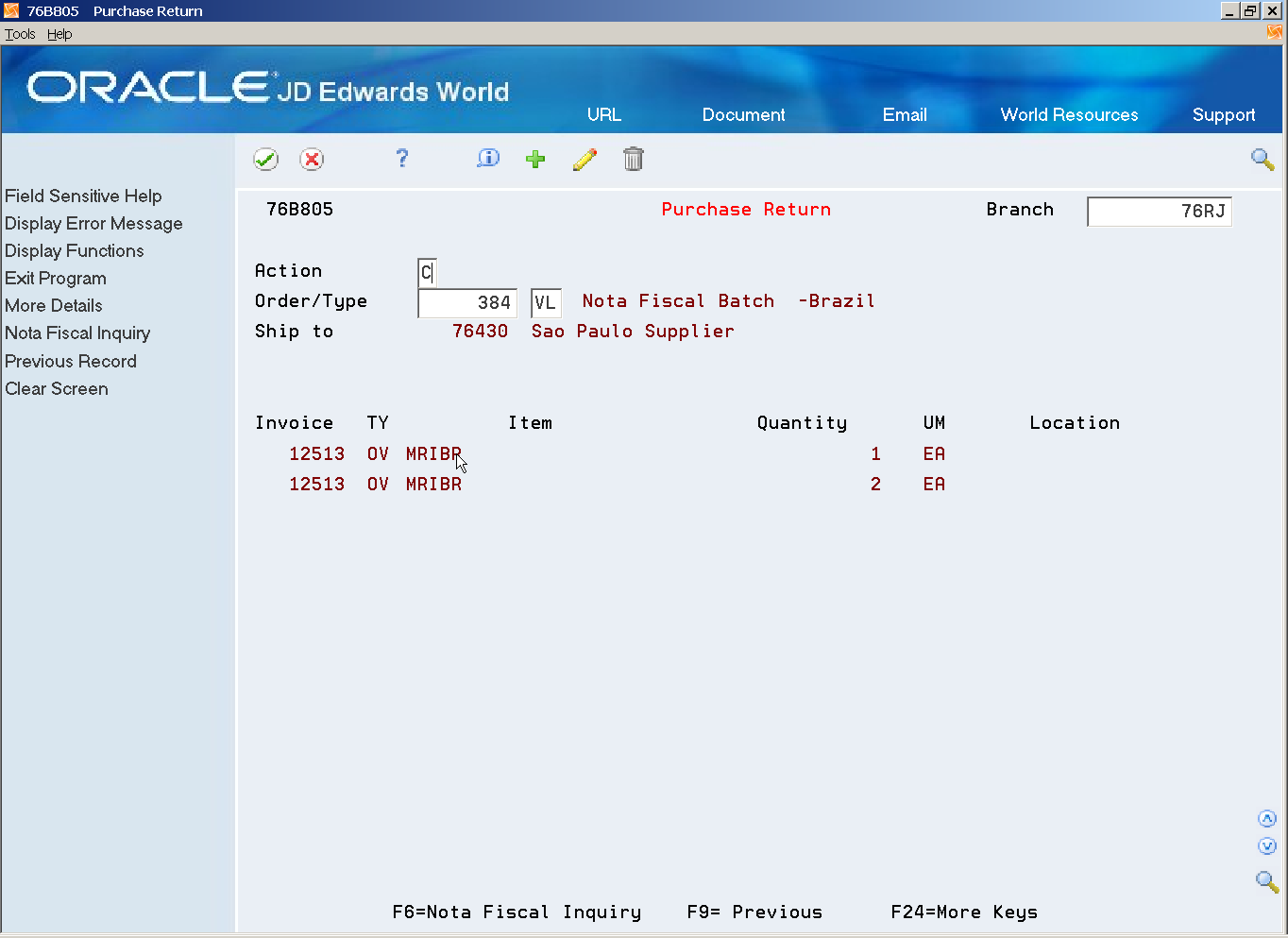Open help with the question mark icon

402,159
